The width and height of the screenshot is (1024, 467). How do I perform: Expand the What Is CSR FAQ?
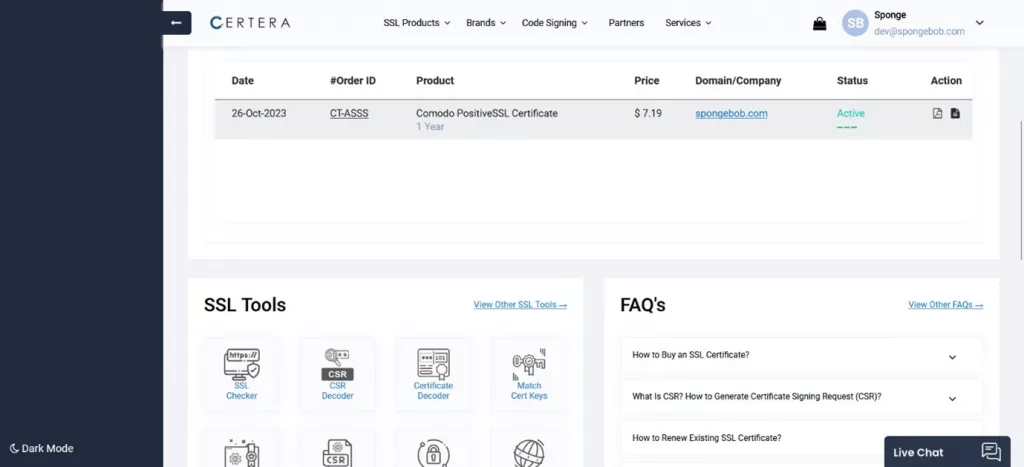tap(801, 396)
